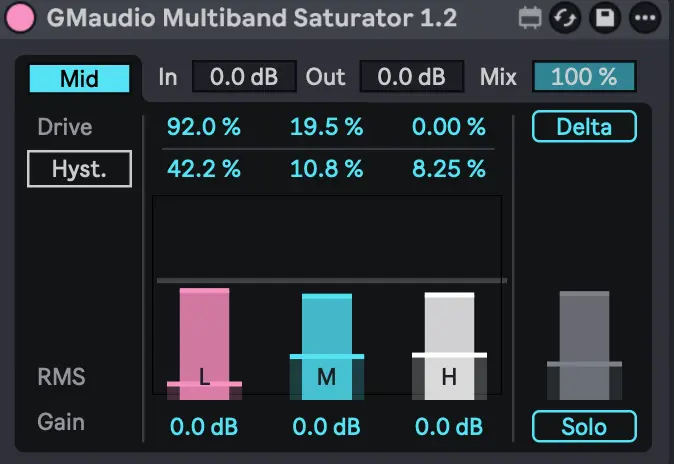Click the high band drive 0.00 % value
Viewport: 674px width, 464px height.
tap(449, 127)
